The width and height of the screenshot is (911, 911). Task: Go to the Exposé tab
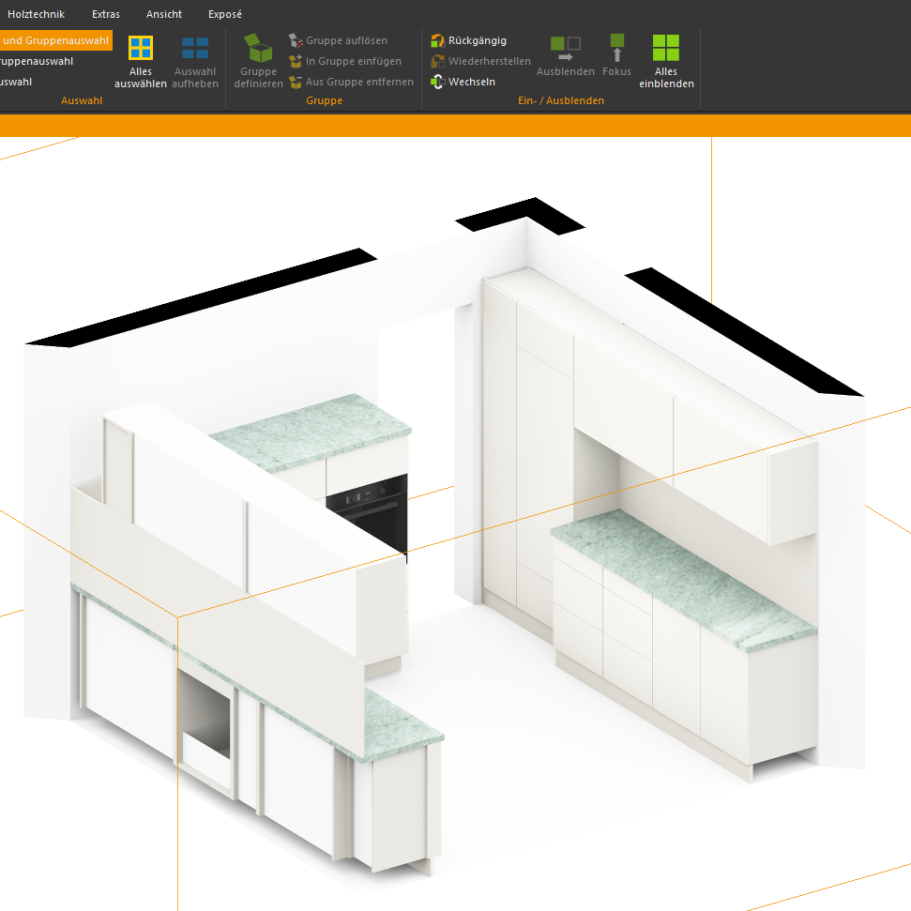point(225,14)
